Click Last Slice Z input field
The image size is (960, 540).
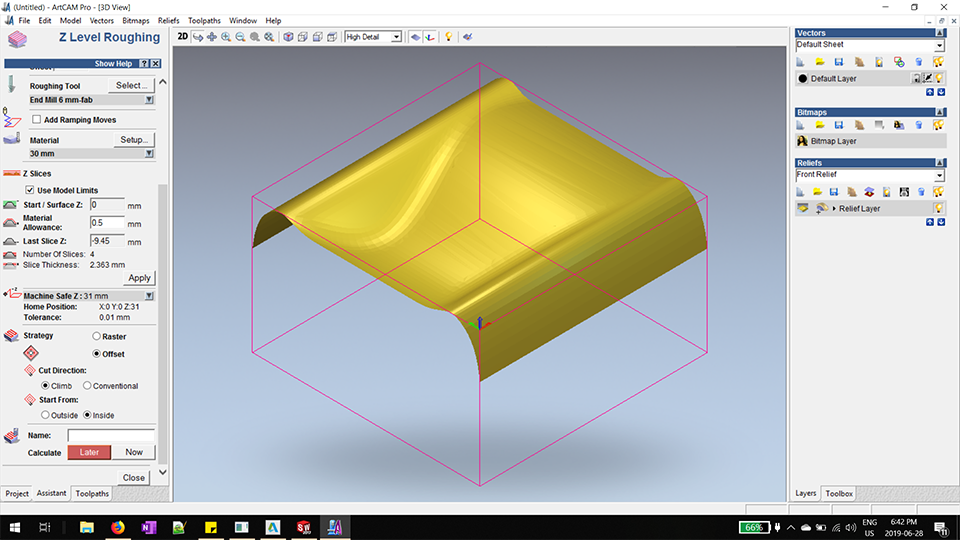(107, 241)
